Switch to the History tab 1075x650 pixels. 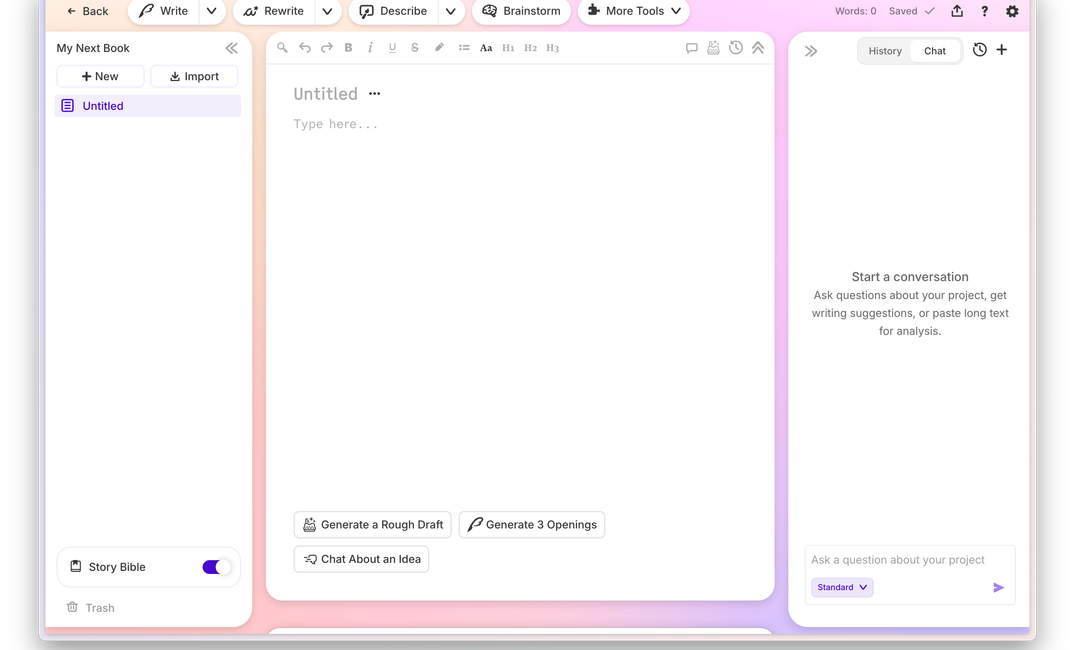click(x=884, y=50)
